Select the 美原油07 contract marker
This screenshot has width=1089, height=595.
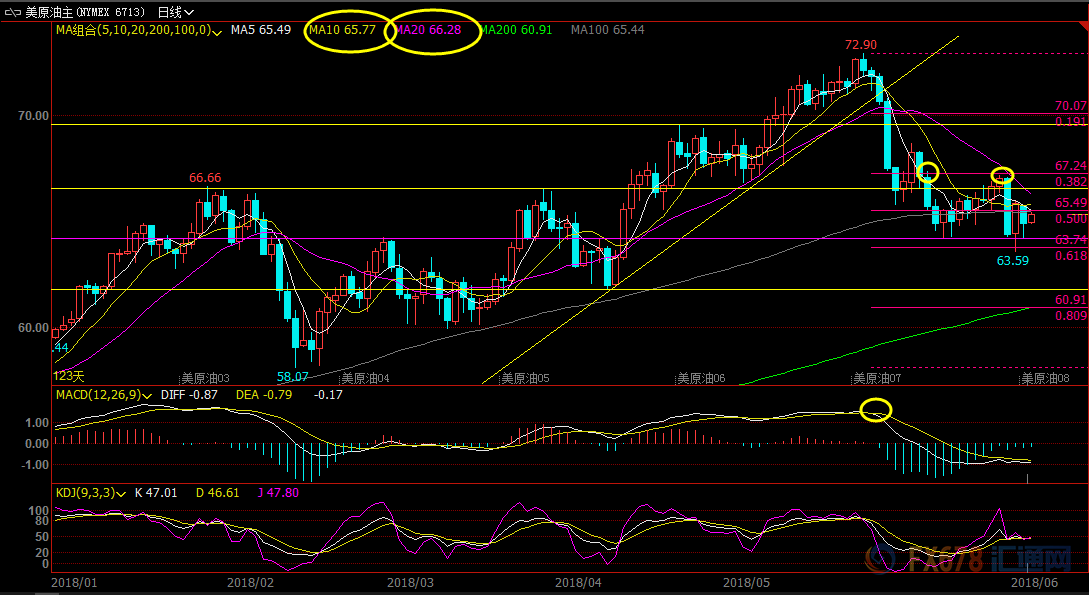877,379
